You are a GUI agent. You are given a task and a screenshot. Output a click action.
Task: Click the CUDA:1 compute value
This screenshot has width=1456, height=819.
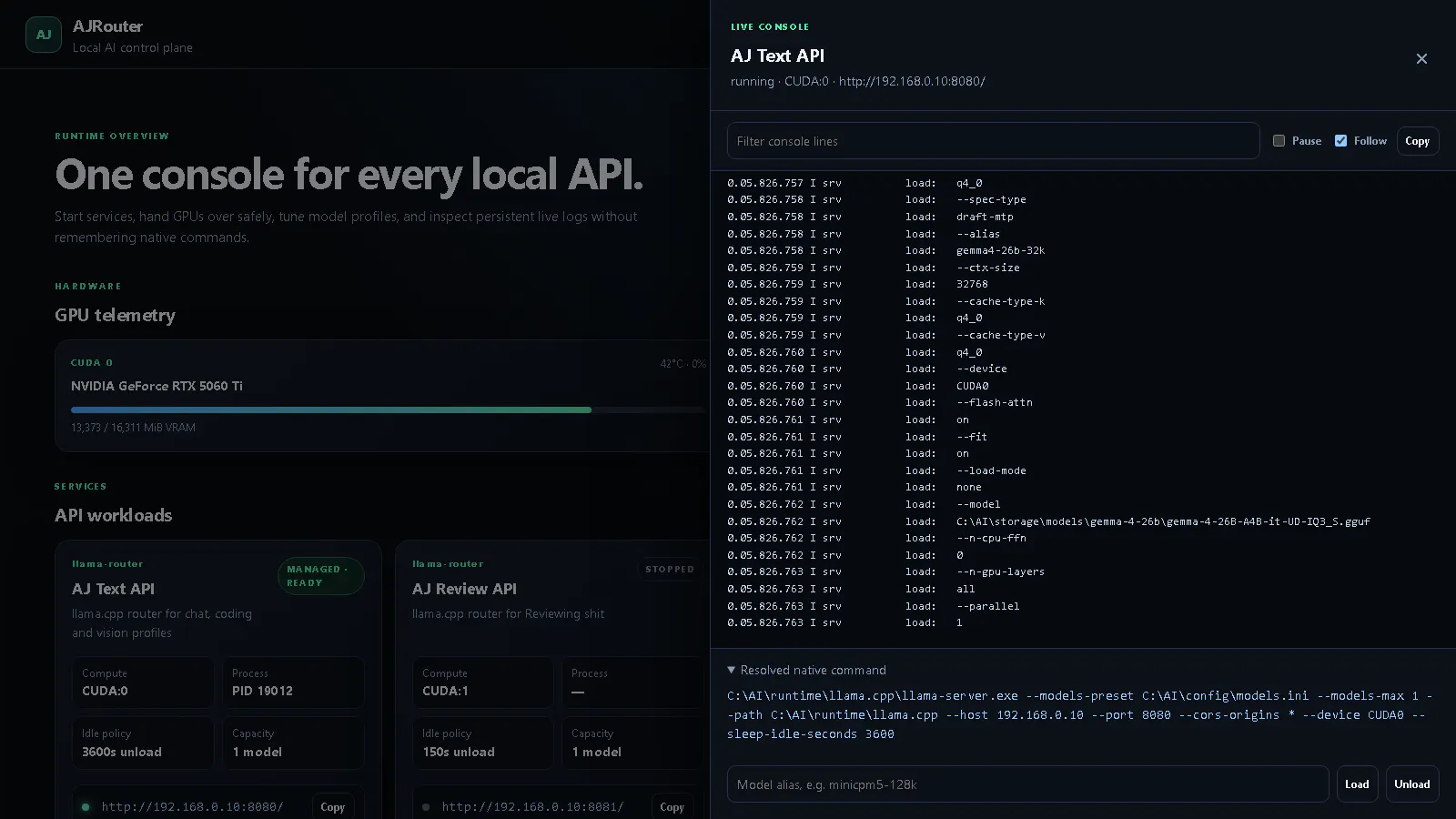[x=445, y=691]
